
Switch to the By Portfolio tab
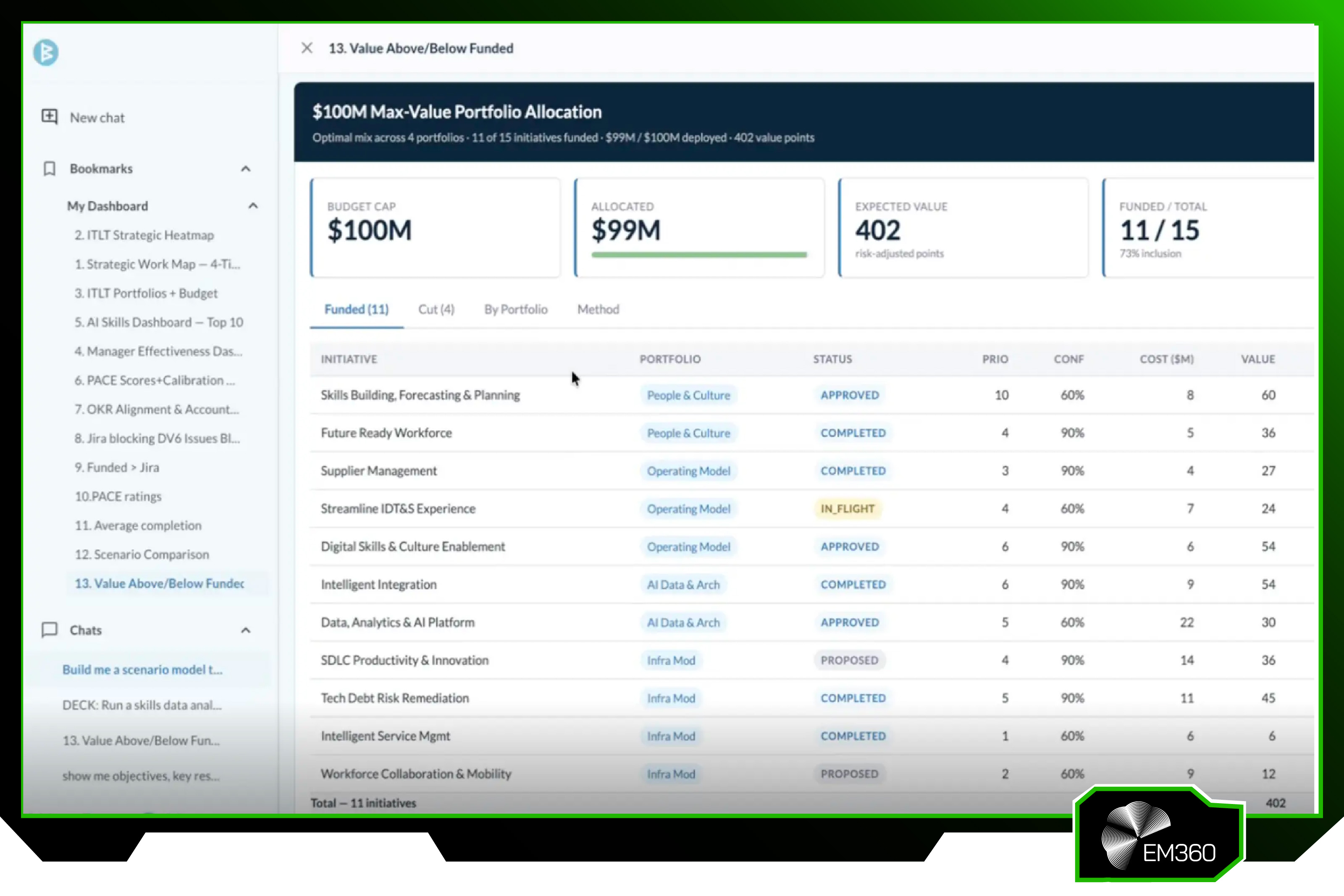[x=516, y=309]
